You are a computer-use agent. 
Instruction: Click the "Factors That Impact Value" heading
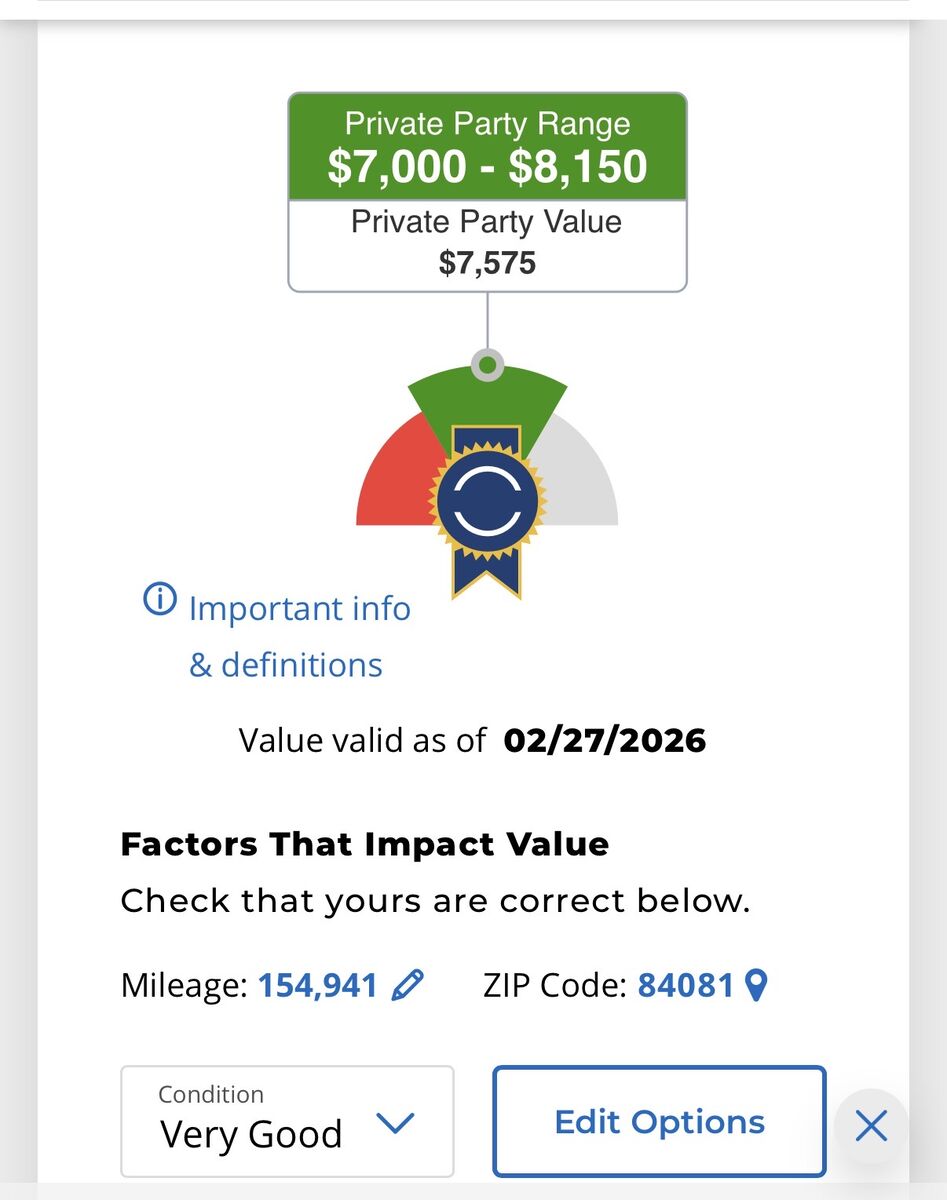click(364, 844)
